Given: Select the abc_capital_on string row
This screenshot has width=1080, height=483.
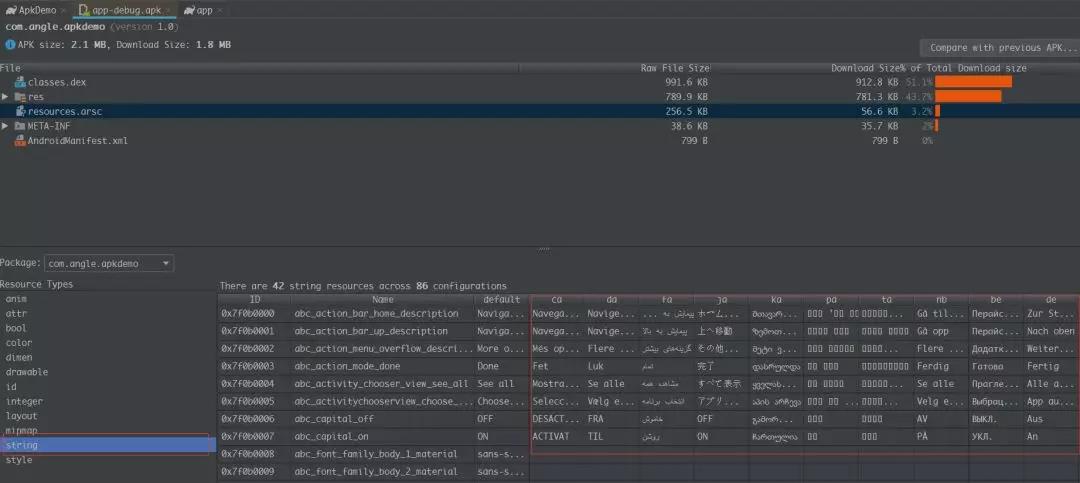Looking at the screenshot, I should 329,437.
